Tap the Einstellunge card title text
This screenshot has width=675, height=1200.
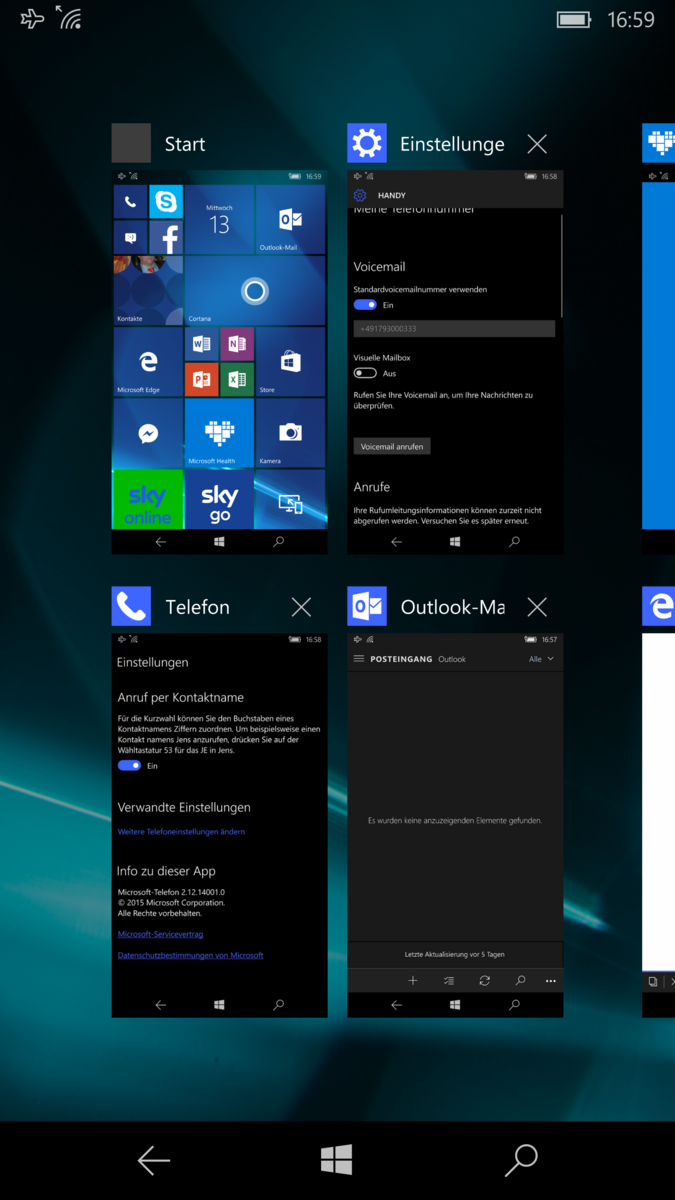point(452,144)
